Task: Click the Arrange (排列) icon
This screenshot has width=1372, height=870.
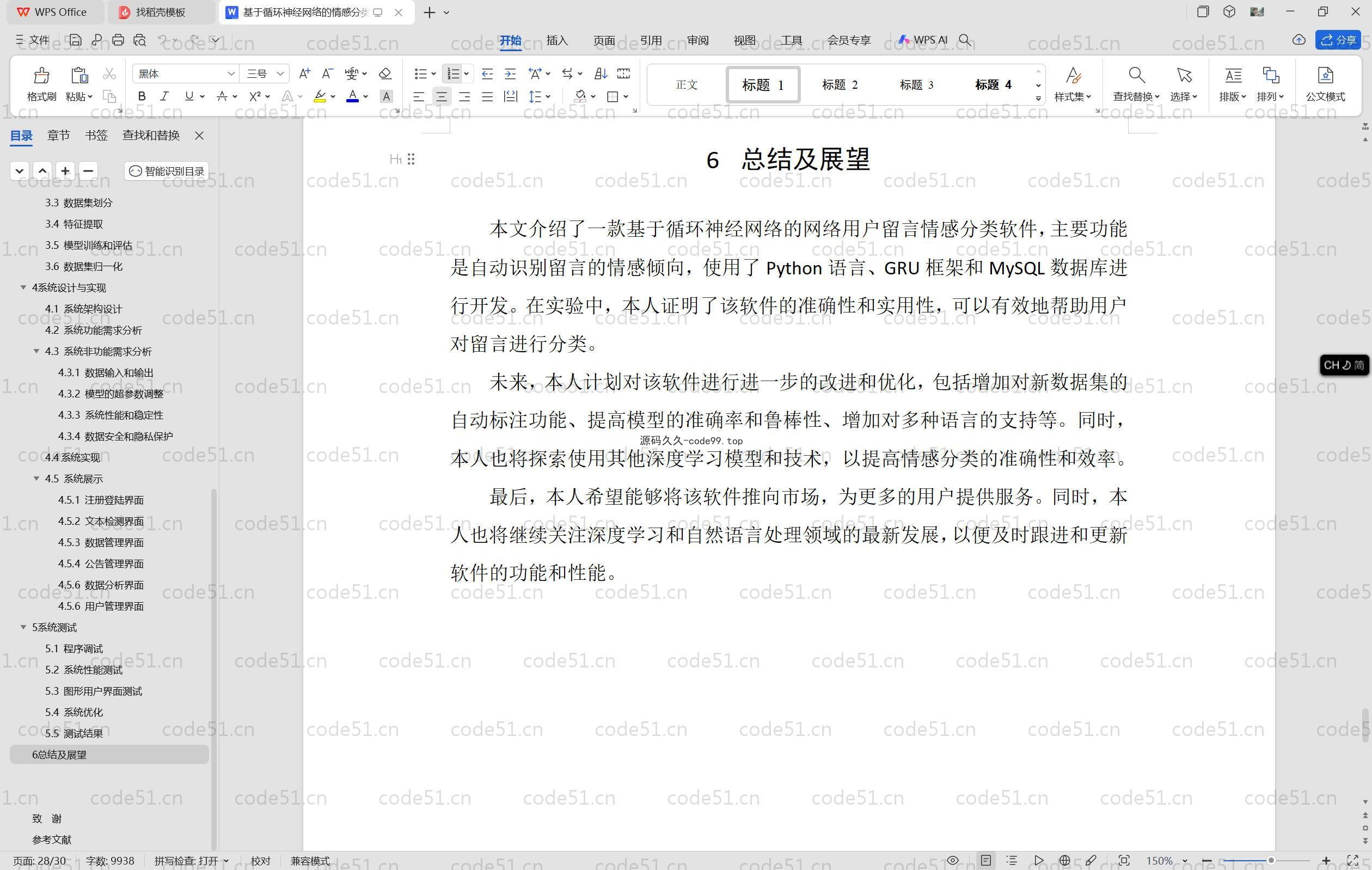Action: click(x=1271, y=75)
